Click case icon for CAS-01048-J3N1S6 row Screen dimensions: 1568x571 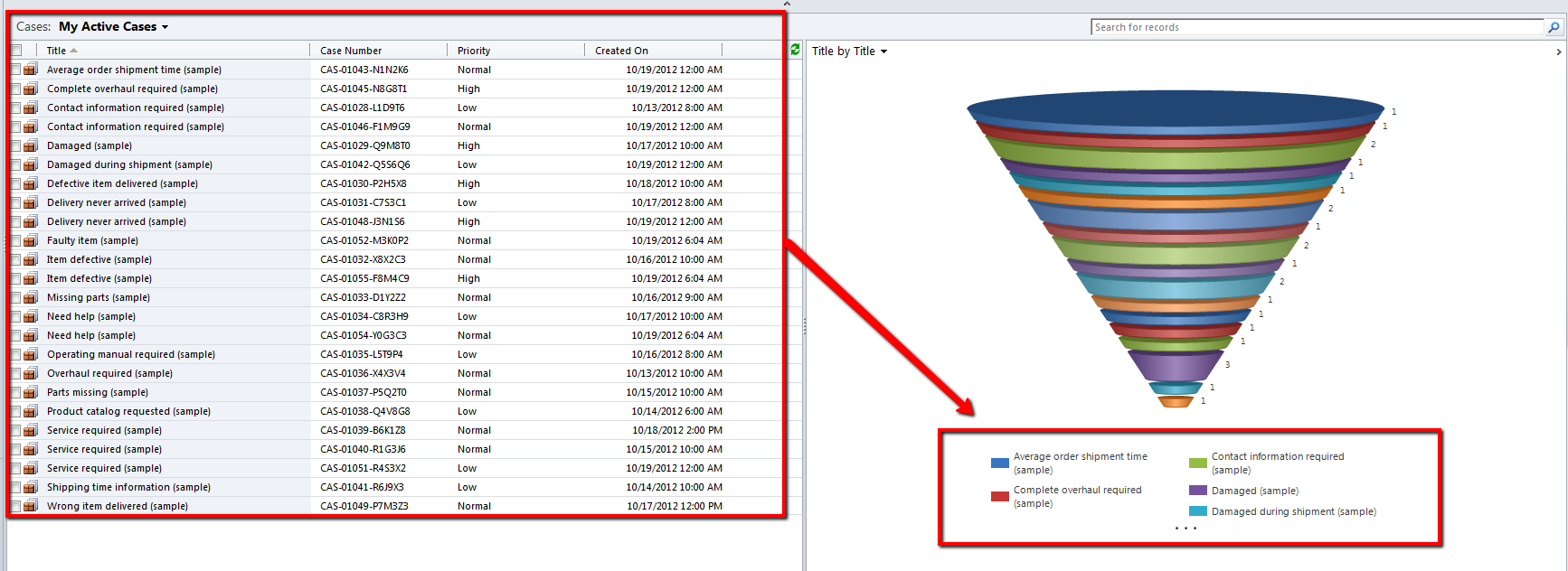30,221
